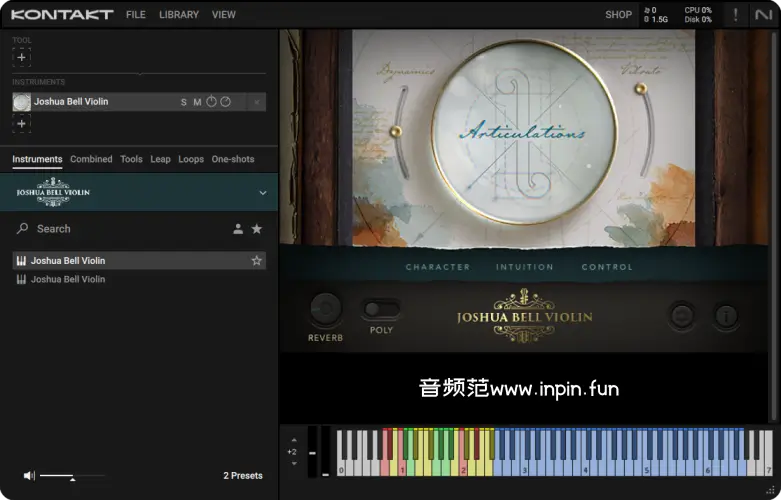Remove Joshua Bell Violin with the X button
Viewport: 781px width, 500px height.
[257, 102]
